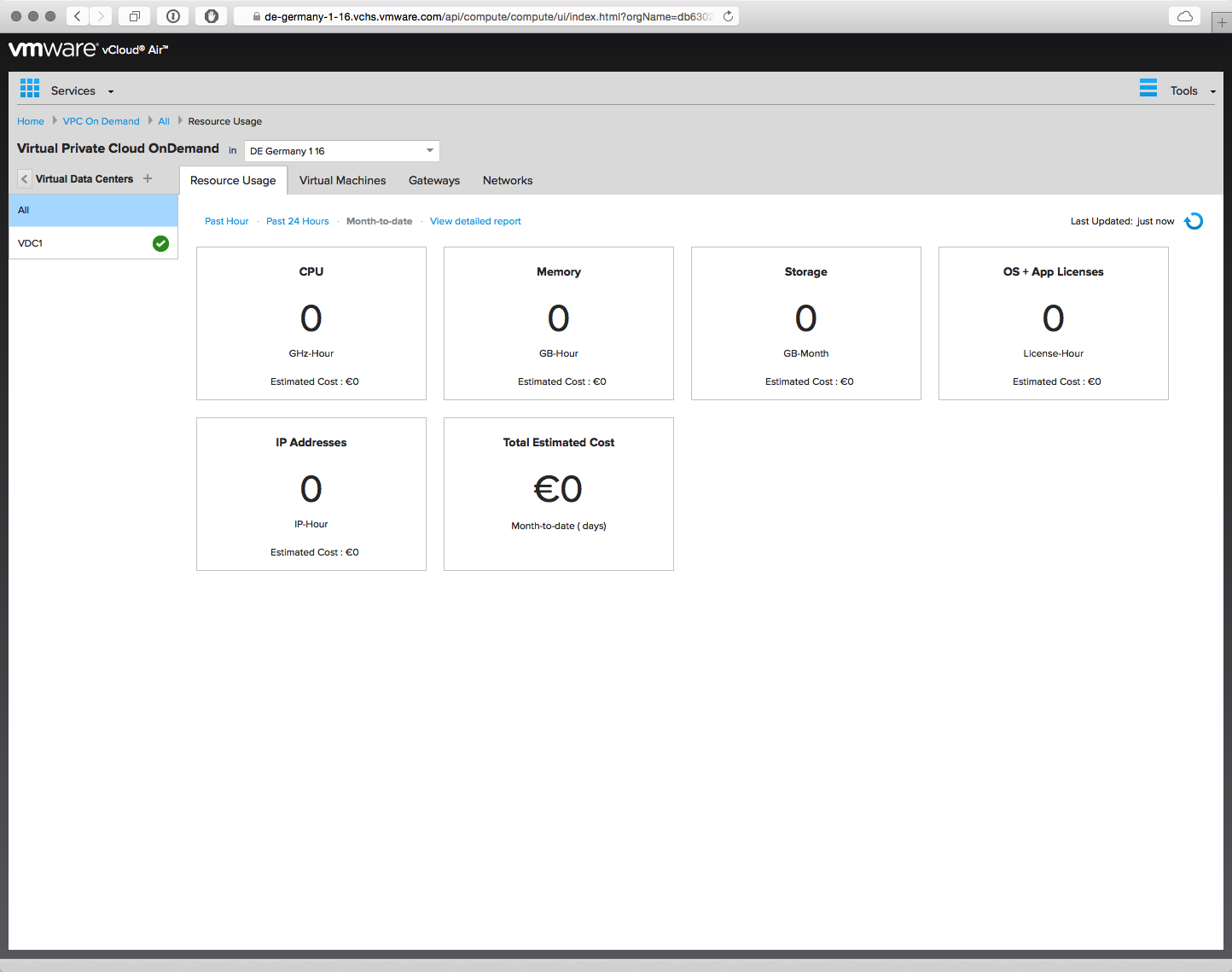Screen dimensions: 1232x972
Task: Show usage for the Past Hour
Action: coord(226,221)
